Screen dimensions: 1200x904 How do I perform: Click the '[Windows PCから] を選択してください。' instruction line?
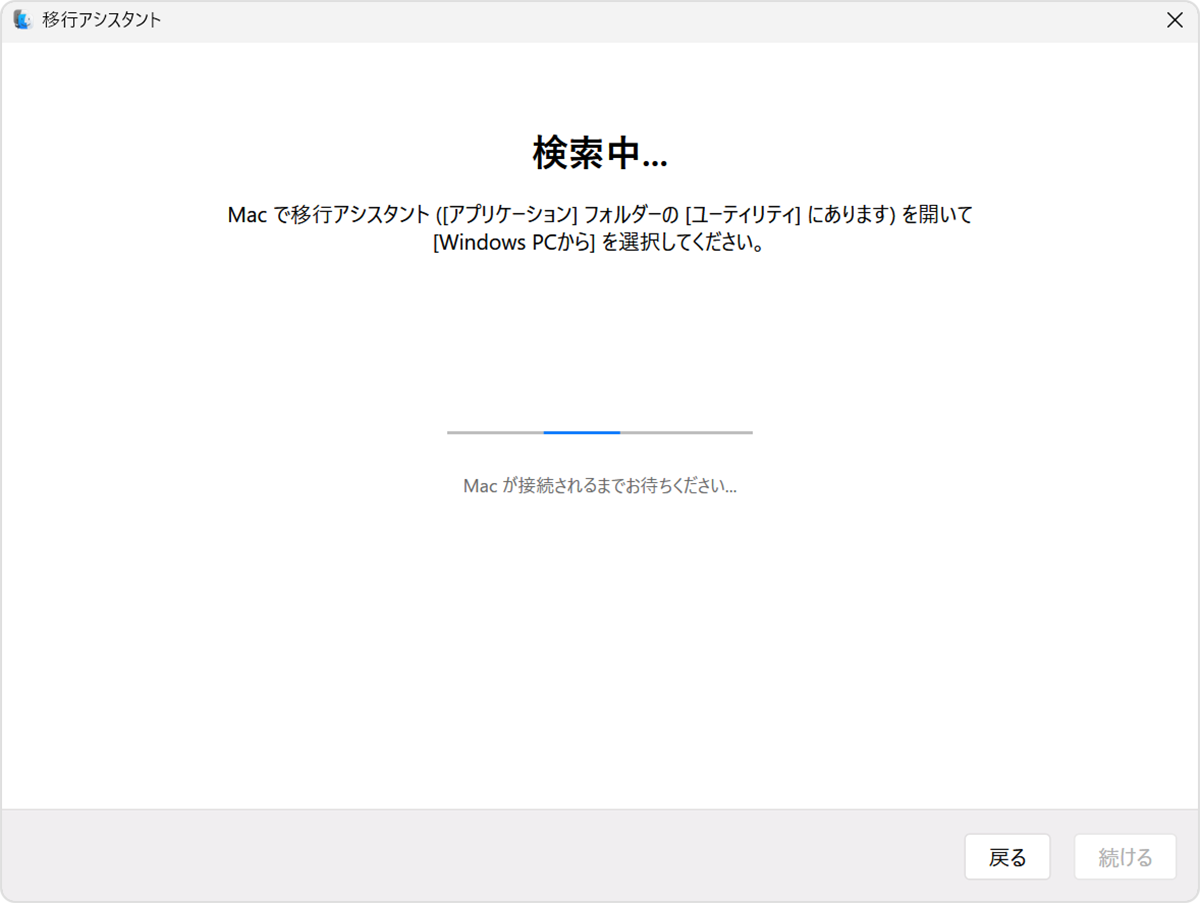point(600,243)
